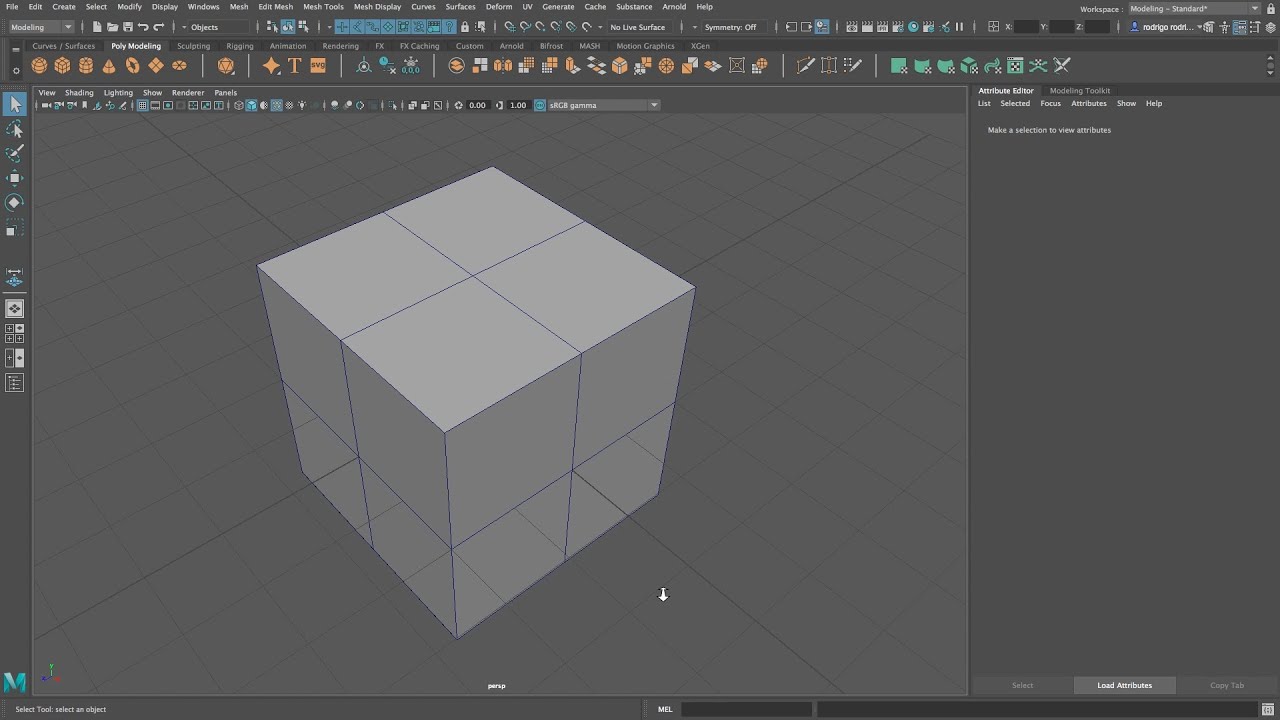Switch to the Rigging shelf tab
The height and width of the screenshot is (720, 1280).
click(240, 46)
